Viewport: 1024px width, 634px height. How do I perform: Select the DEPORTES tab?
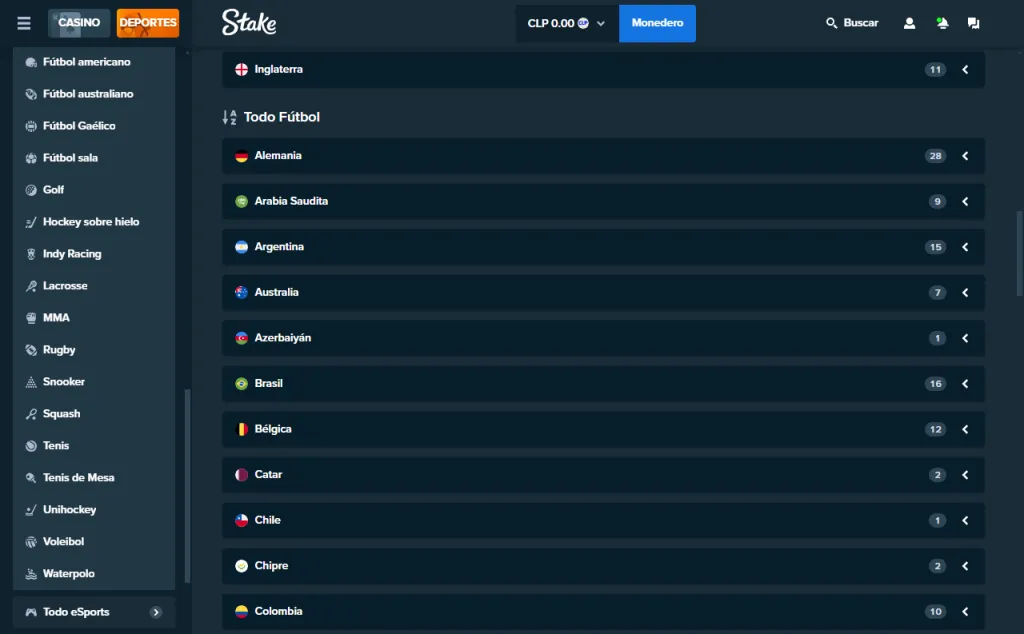coord(147,22)
